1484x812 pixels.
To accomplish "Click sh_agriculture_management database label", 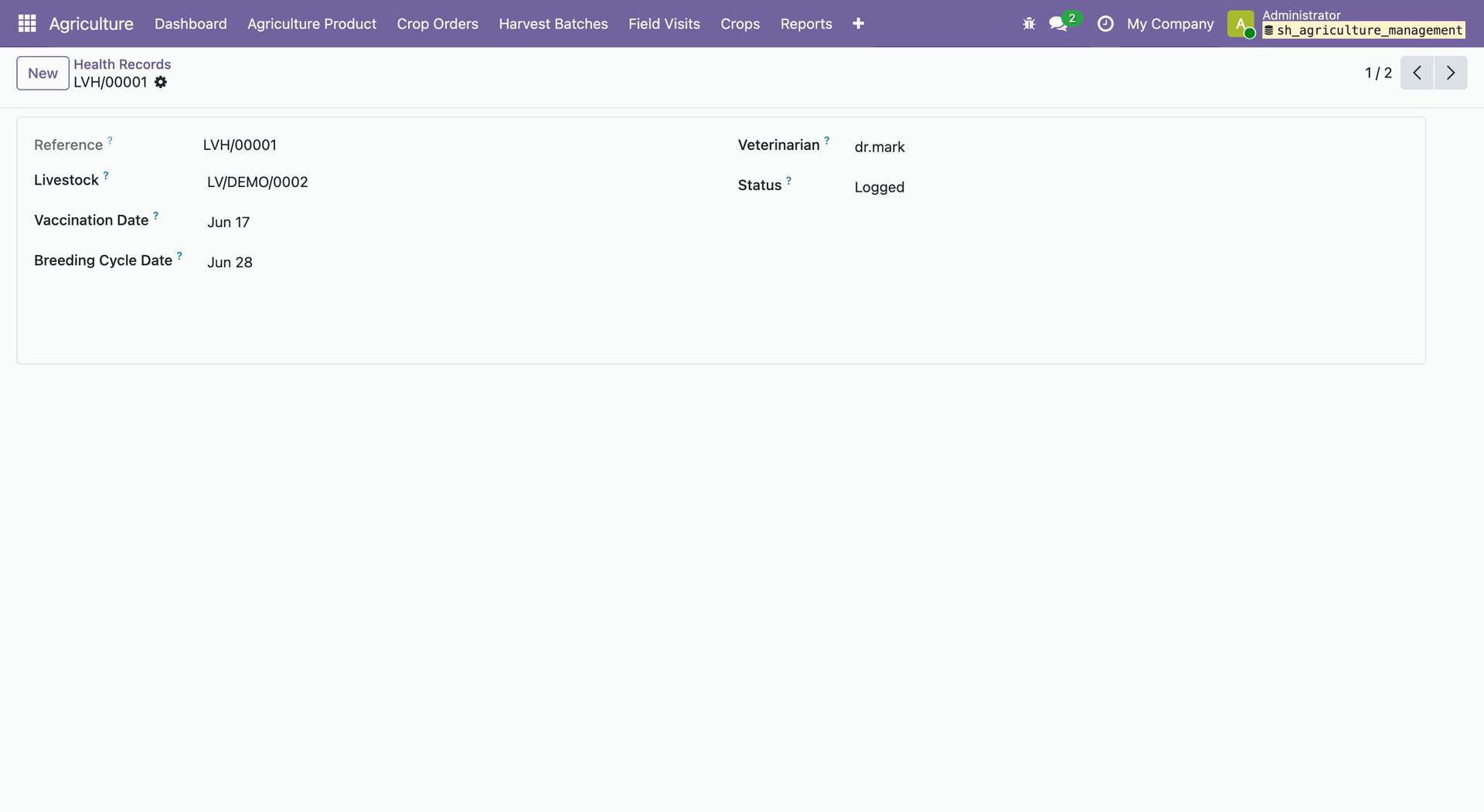I will point(1363,30).
